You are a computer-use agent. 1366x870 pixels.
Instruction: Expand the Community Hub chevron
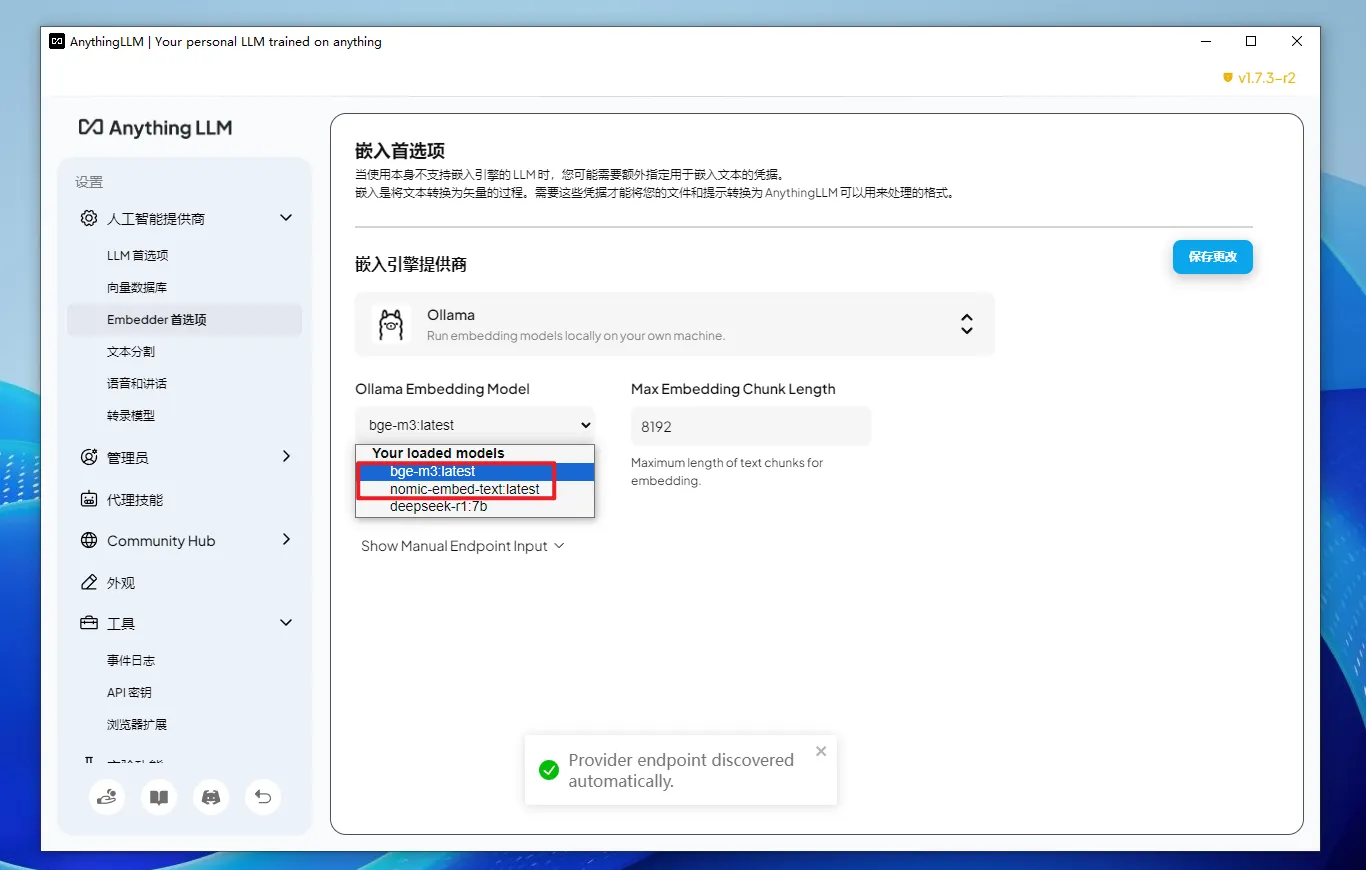pyautogui.click(x=286, y=540)
